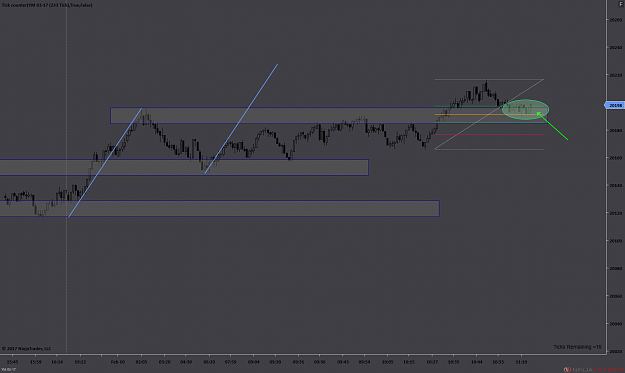Select the blue current price marker on the axis
This screenshot has width=625, height=373.
click(615, 105)
